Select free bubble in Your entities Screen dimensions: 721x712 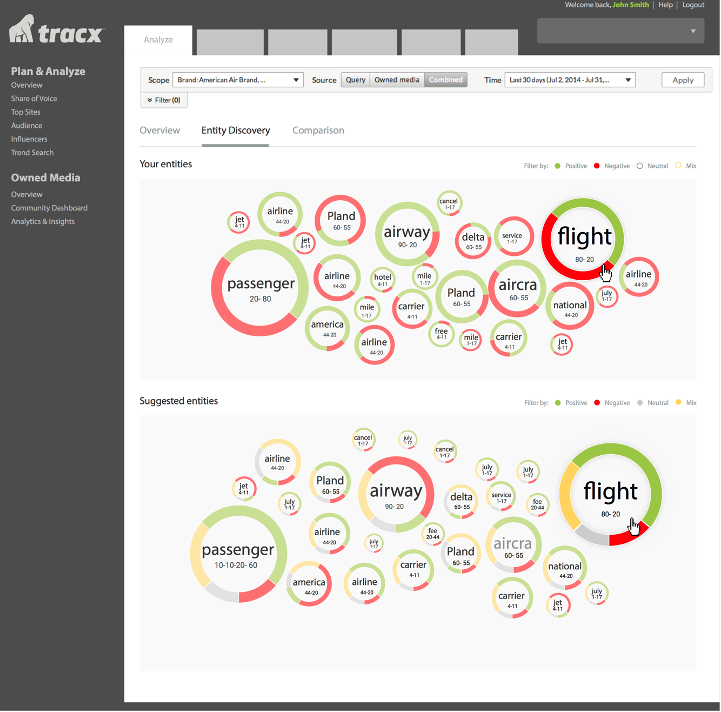(x=441, y=333)
